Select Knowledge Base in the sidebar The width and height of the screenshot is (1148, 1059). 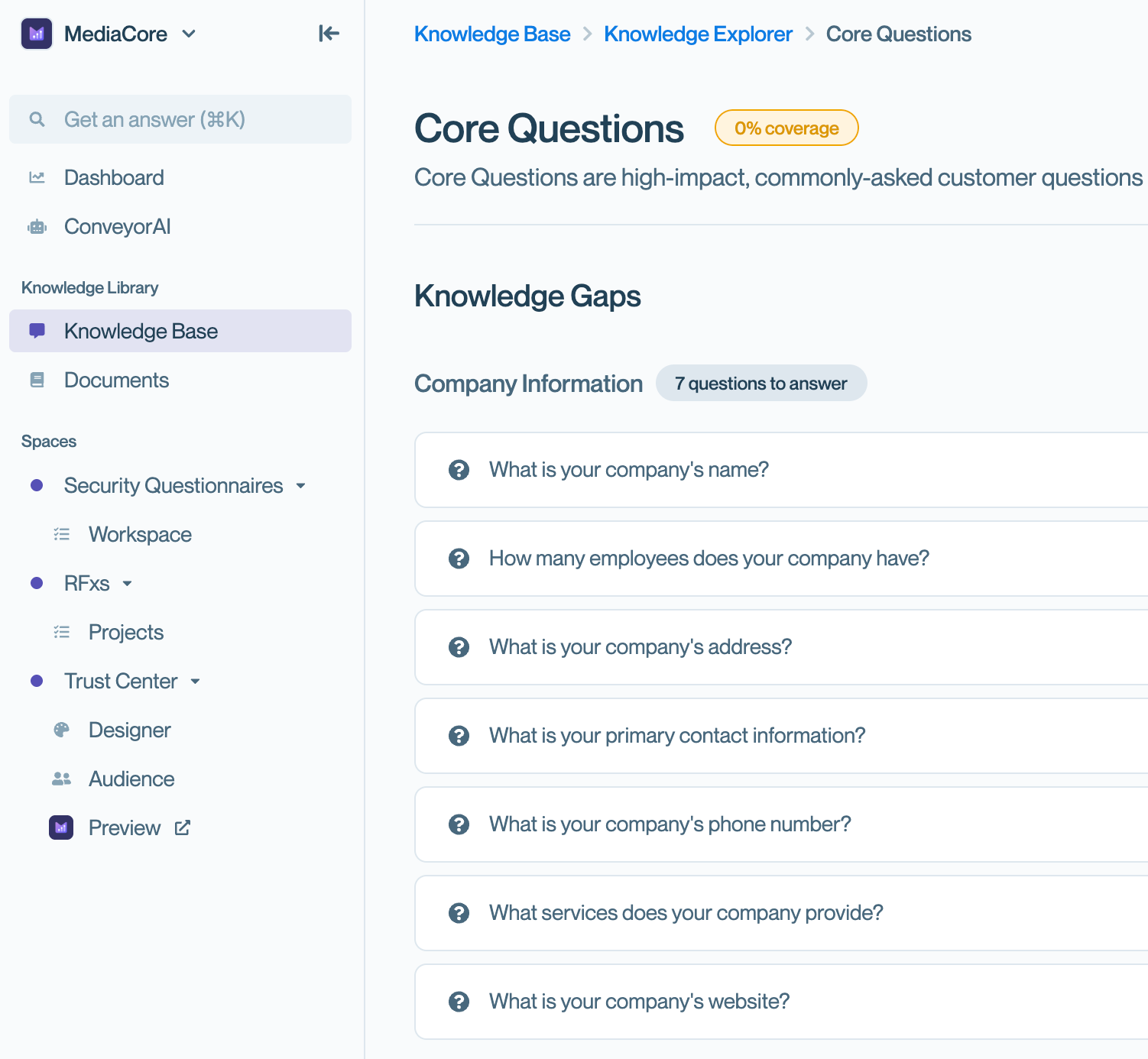pos(141,332)
